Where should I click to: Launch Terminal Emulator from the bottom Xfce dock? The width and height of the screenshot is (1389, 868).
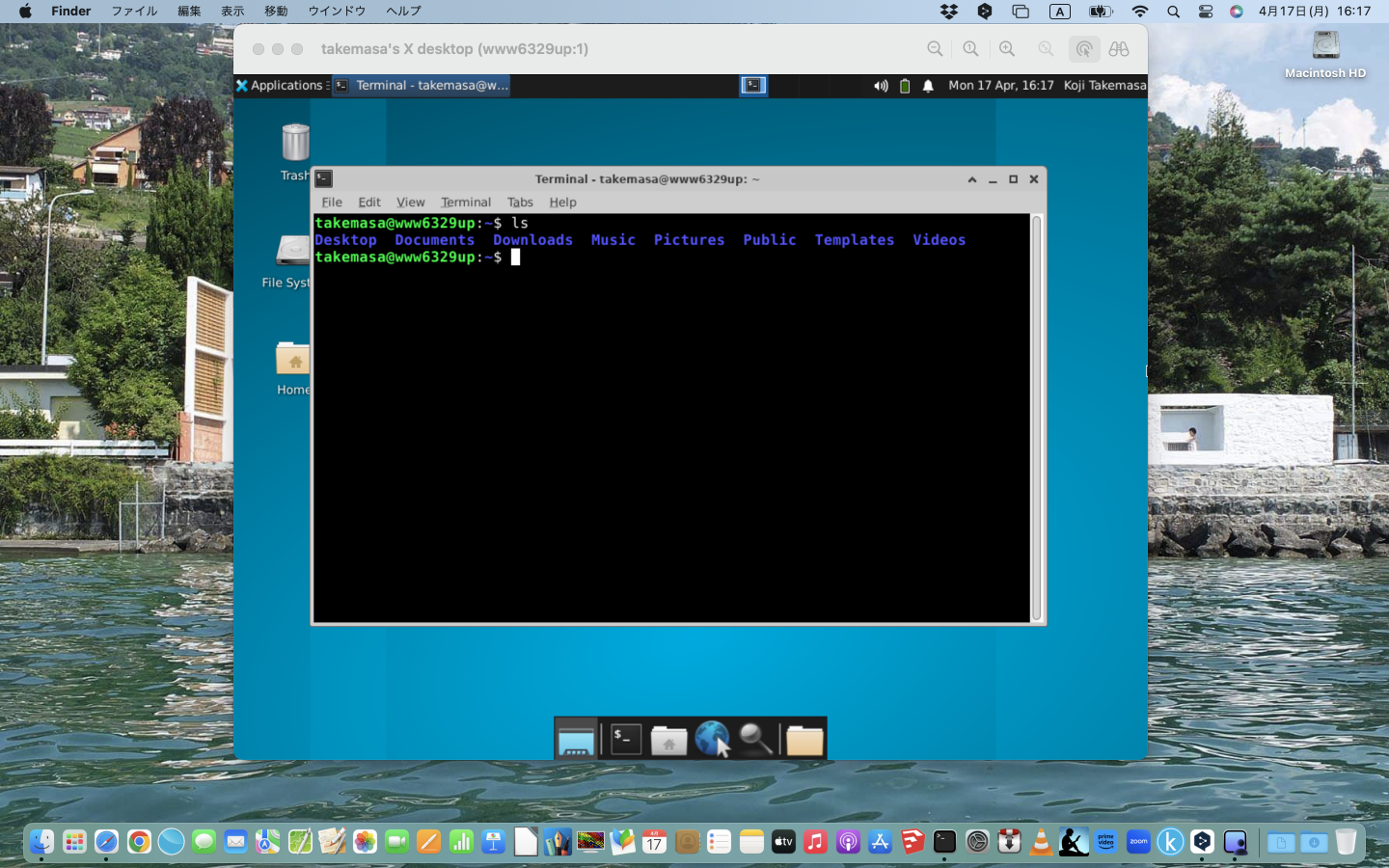coord(625,740)
